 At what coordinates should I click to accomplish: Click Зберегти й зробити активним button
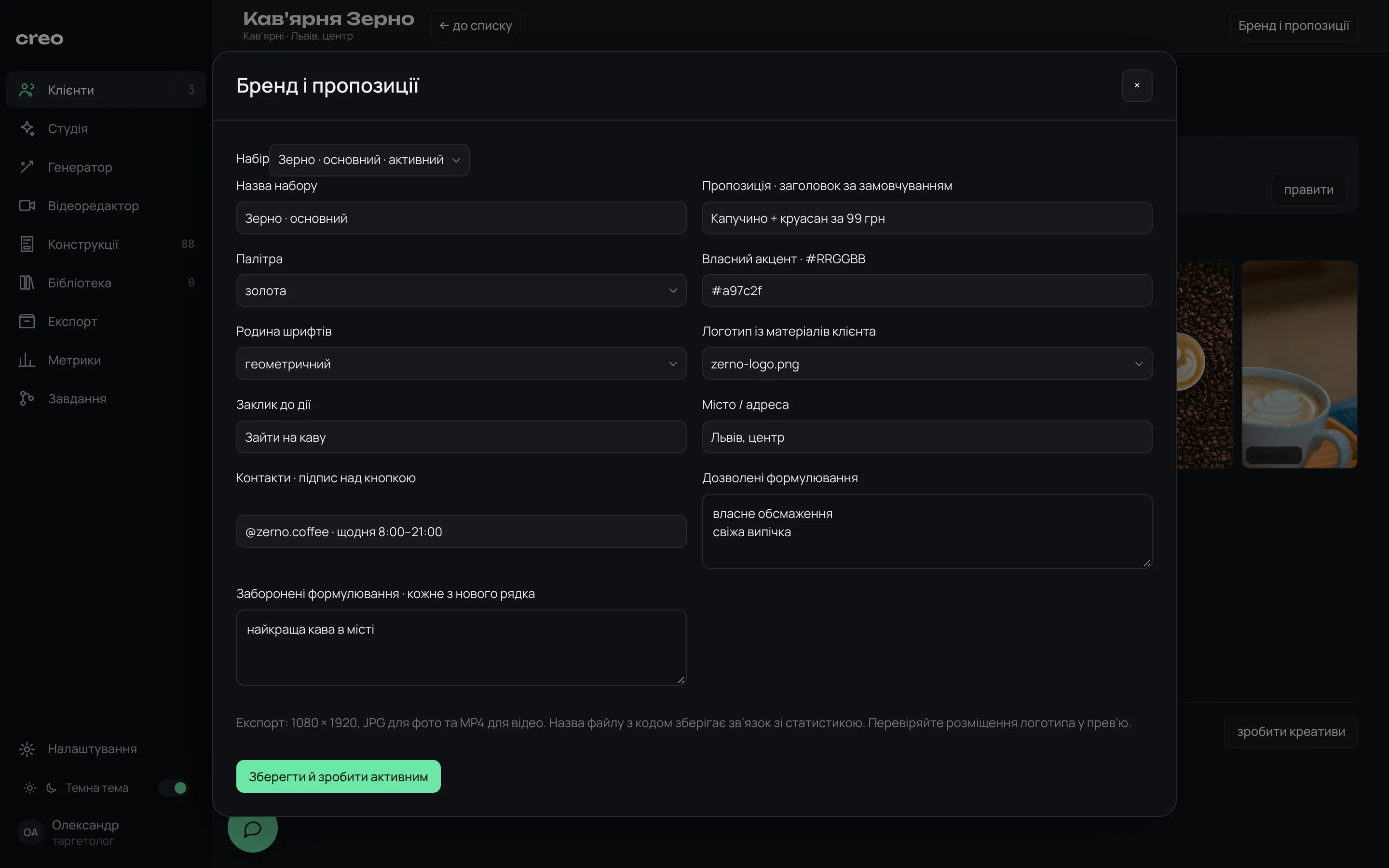pos(338,776)
